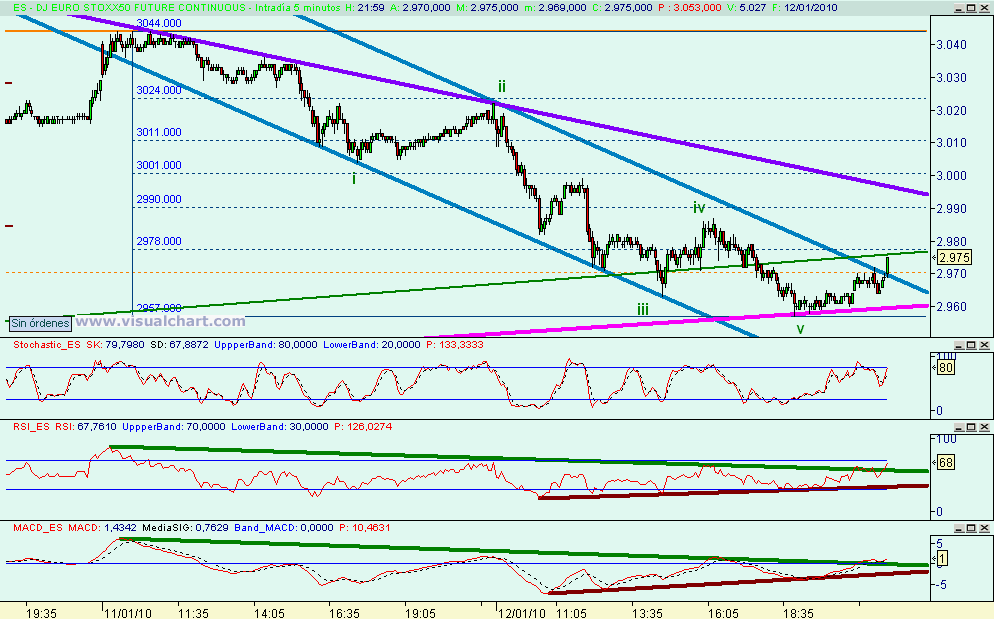Click the Sin órdenes button
This screenshot has height=619, width=994.
(38, 324)
